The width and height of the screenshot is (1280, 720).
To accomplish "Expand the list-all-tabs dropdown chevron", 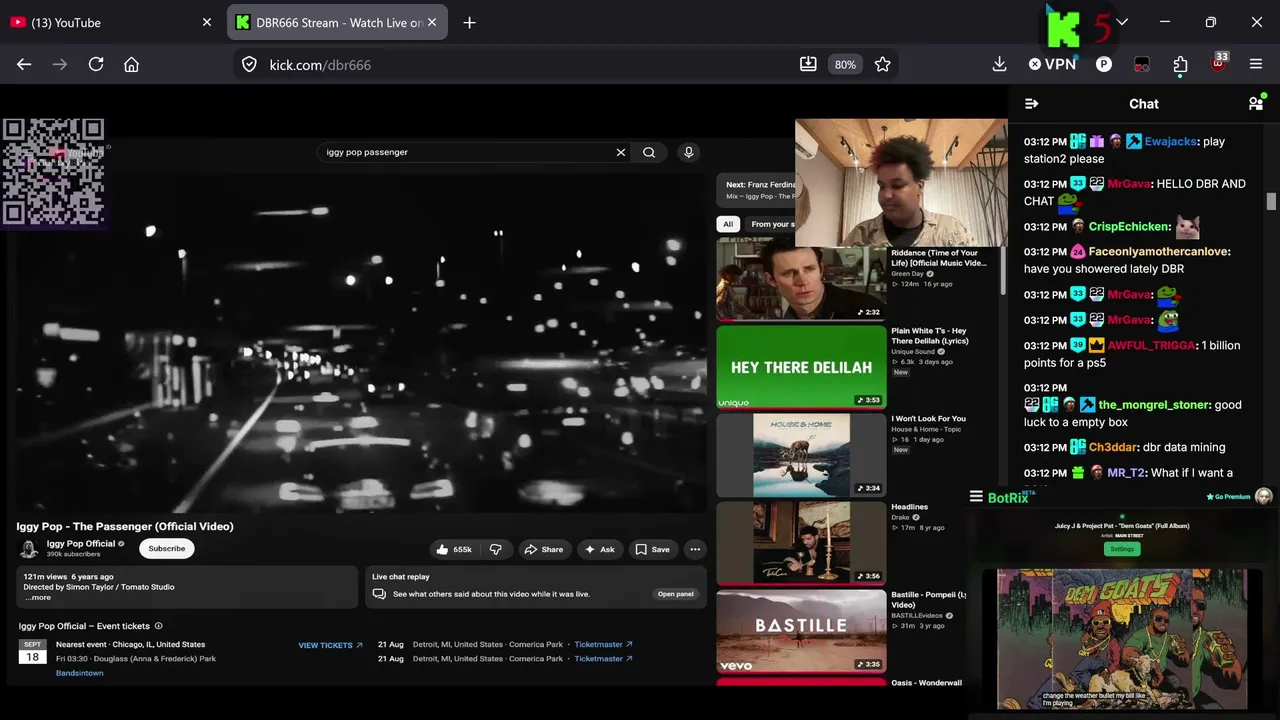I will pyautogui.click(x=1122, y=22).
